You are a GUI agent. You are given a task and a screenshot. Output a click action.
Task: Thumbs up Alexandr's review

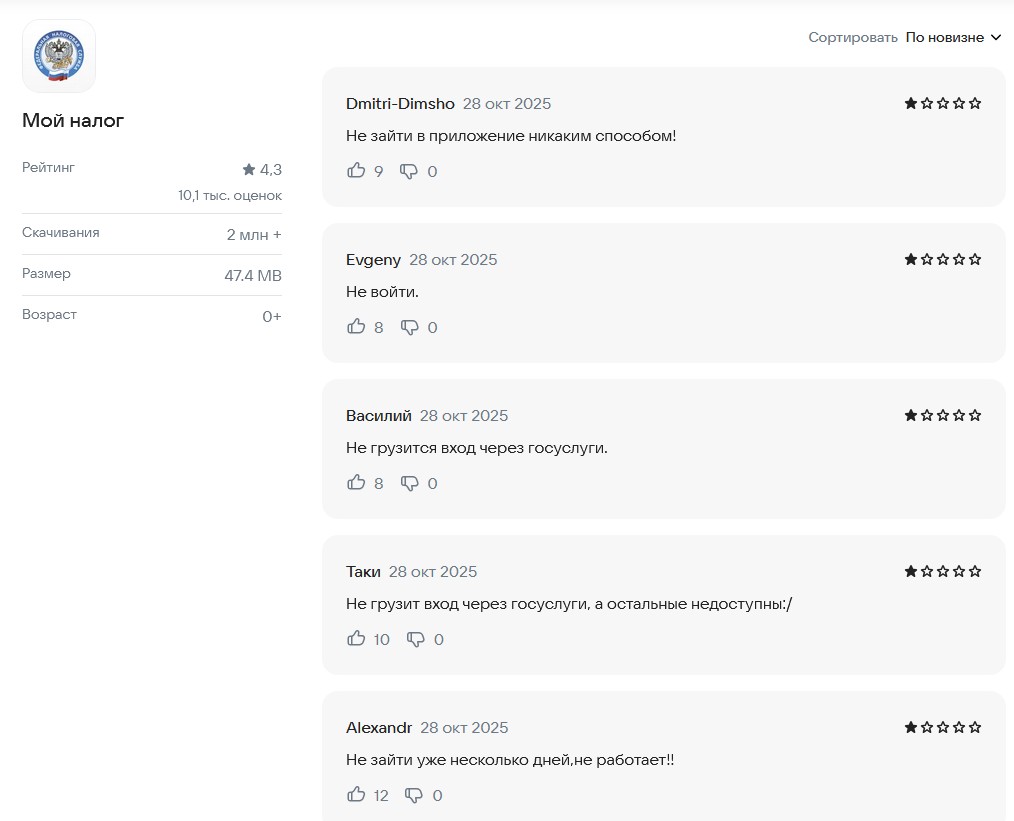click(x=356, y=795)
